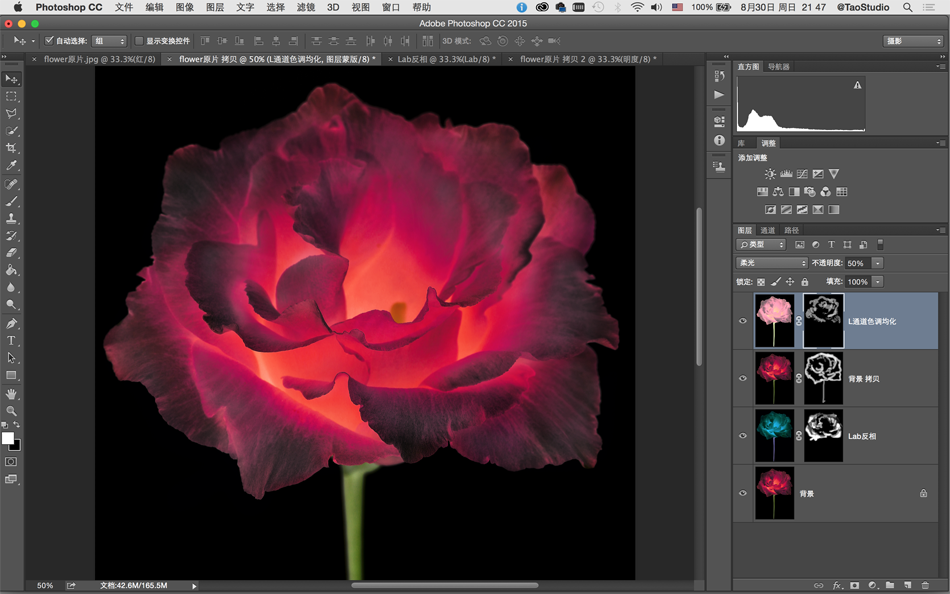Open fill slider dropdown arrow
950x594 pixels.
877,282
